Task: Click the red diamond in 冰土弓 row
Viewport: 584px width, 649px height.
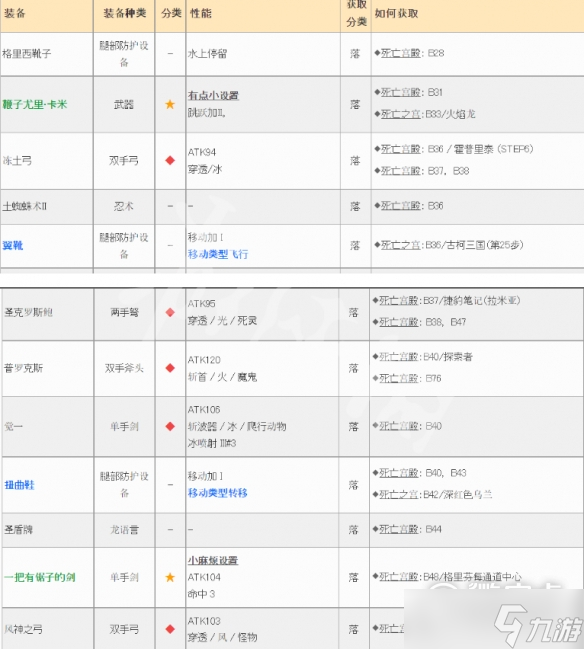Action: point(170,160)
